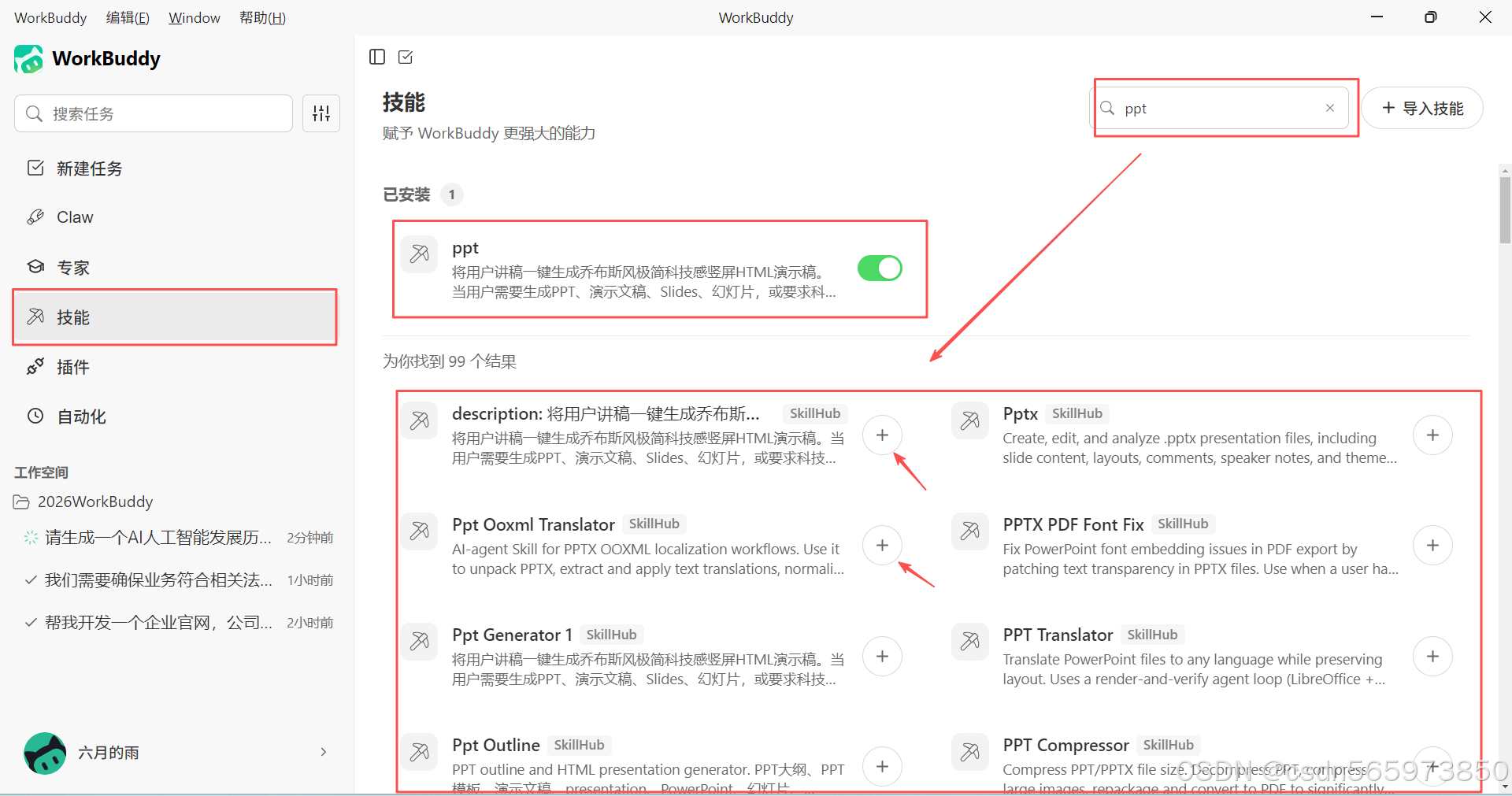This screenshot has height=796, width=1512.
Task: Click the Ppt Outline skill icon
Action: pyautogui.click(x=419, y=752)
